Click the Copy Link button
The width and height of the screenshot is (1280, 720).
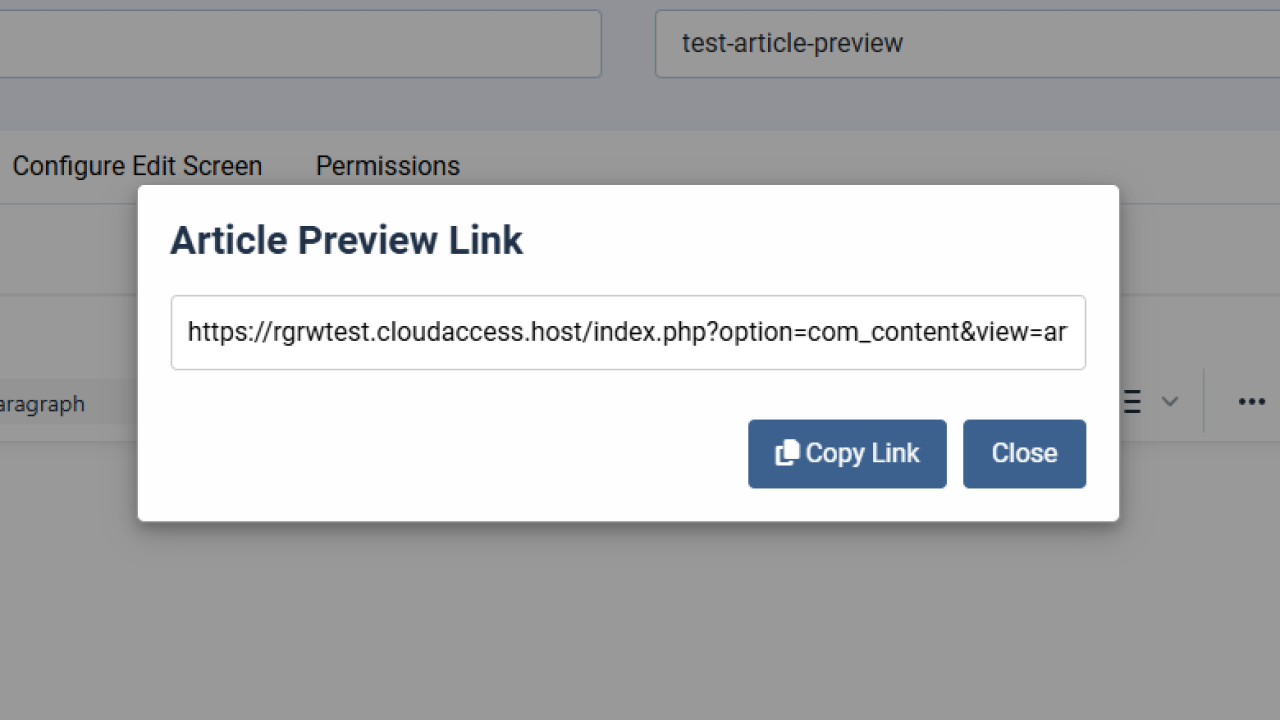click(847, 453)
